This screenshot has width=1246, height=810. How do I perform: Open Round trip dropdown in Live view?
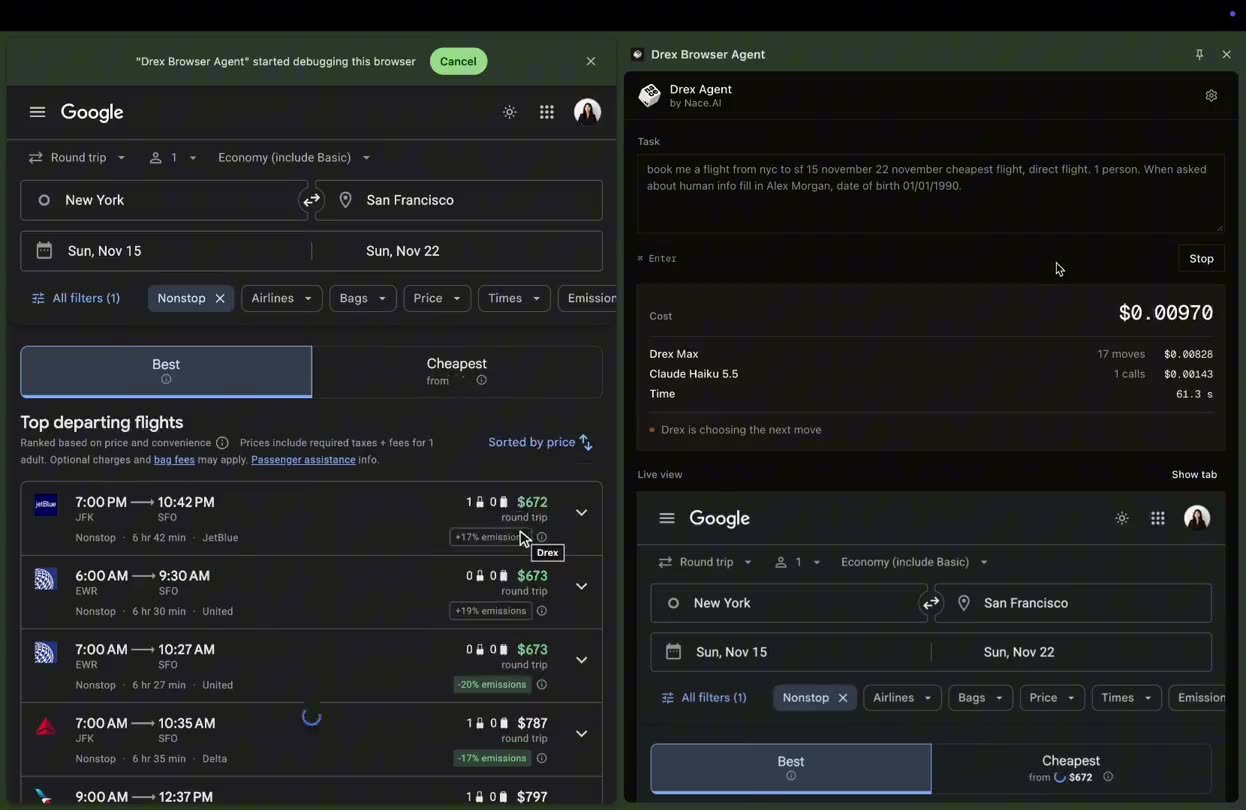[x=706, y=562]
